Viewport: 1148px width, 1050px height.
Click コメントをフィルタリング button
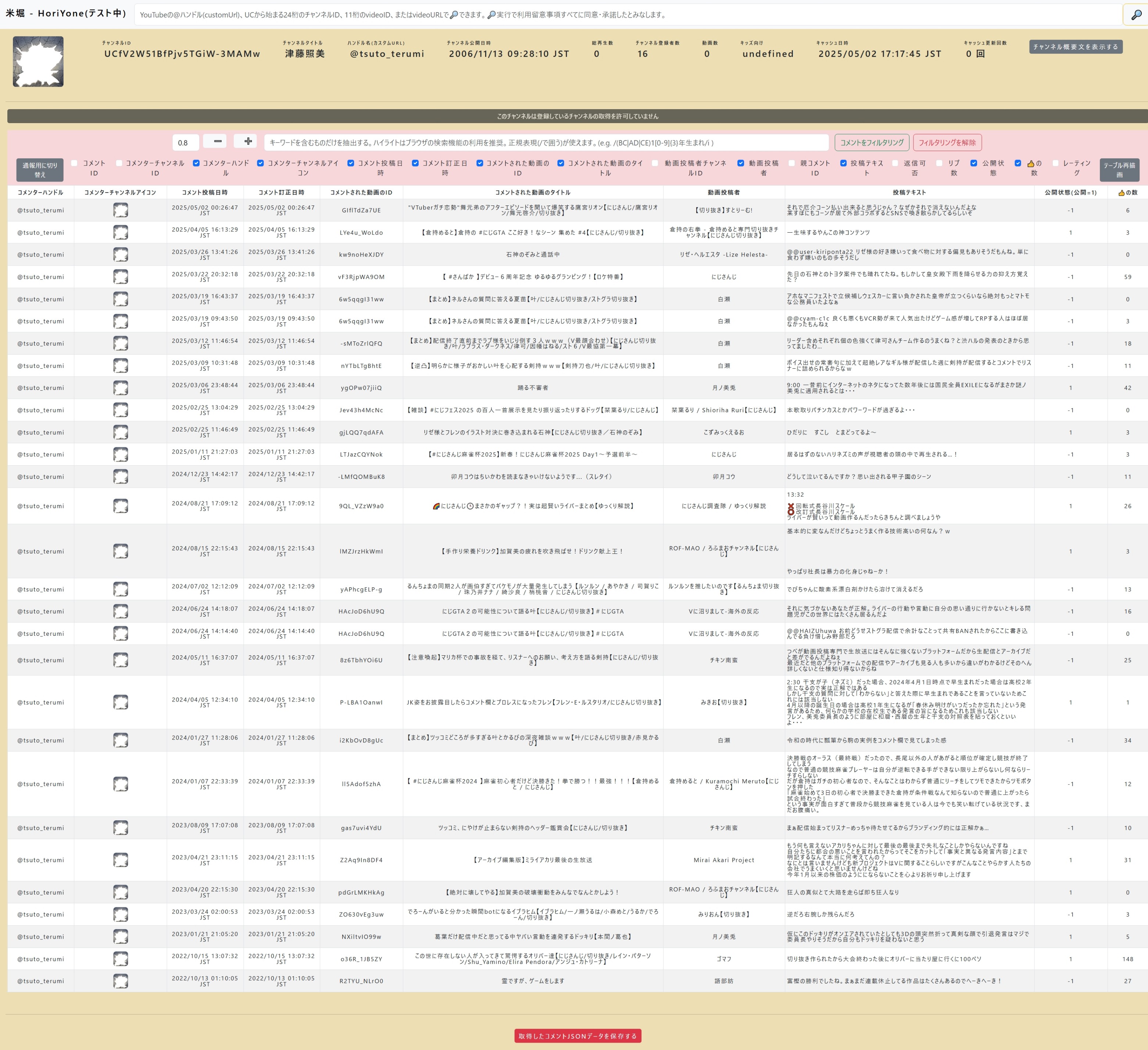click(x=872, y=142)
